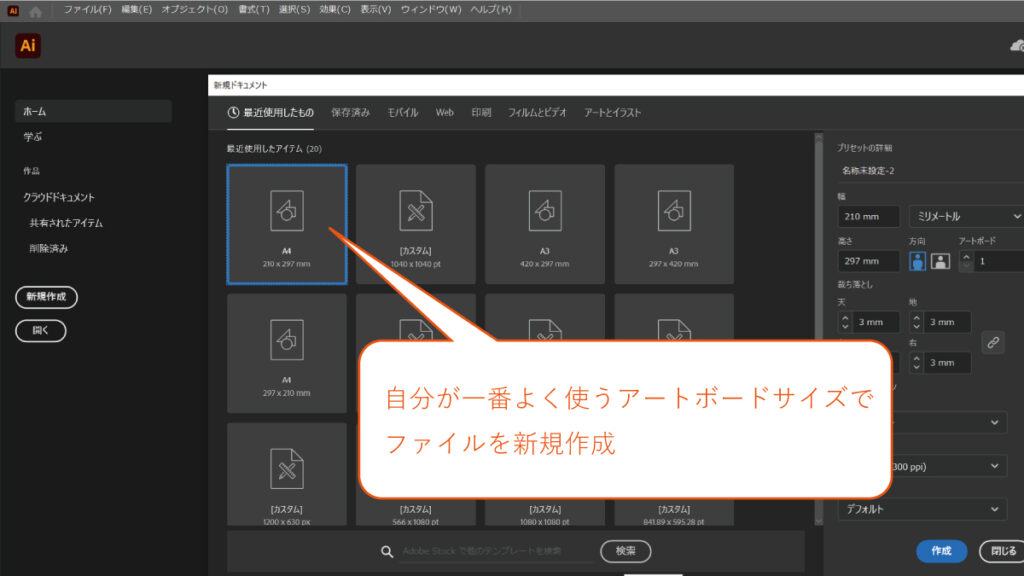The image size is (1024, 576).
Task: Click the 検索 button
Action: [x=626, y=551]
